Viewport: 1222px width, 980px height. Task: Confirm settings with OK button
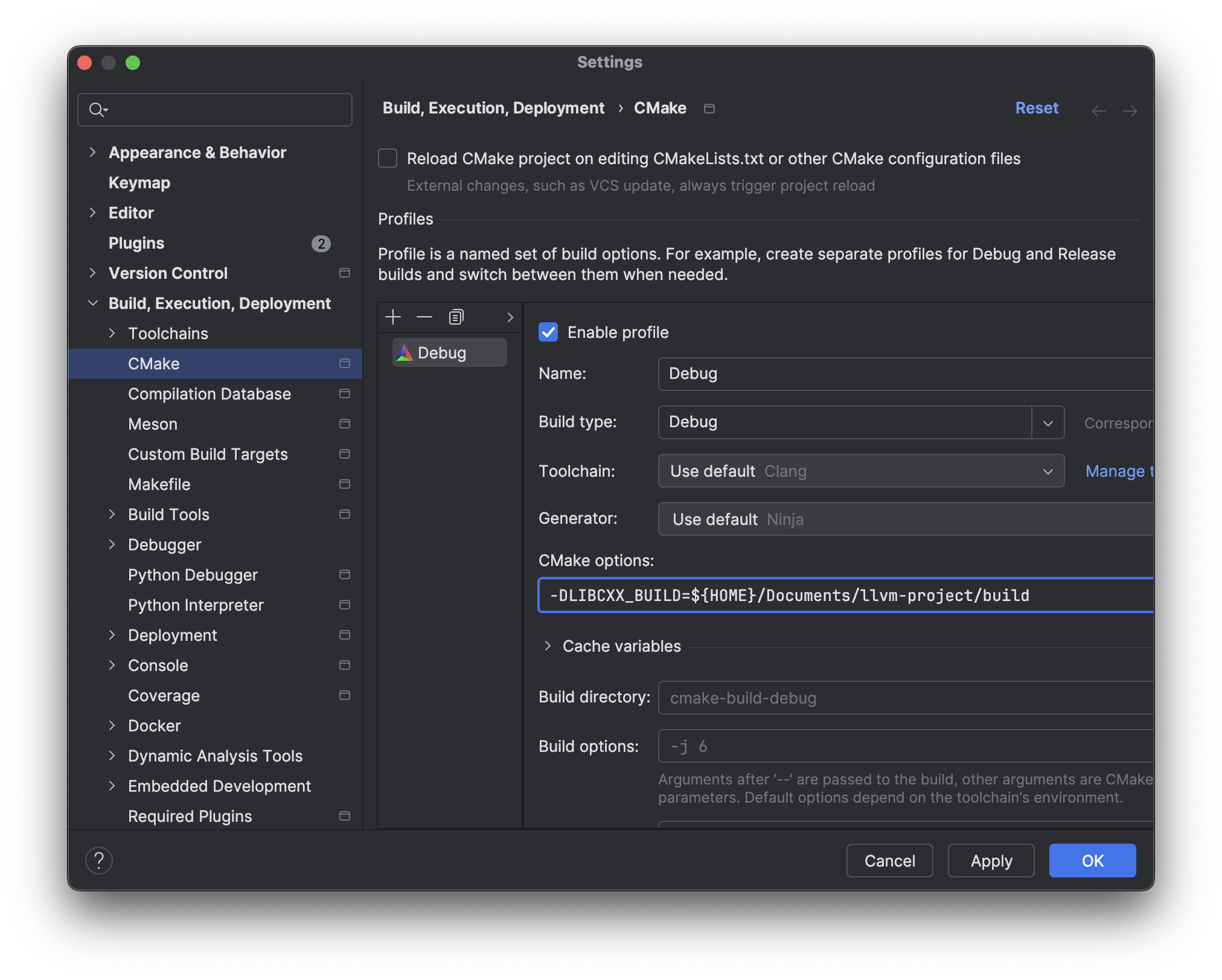(x=1092, y=861)
